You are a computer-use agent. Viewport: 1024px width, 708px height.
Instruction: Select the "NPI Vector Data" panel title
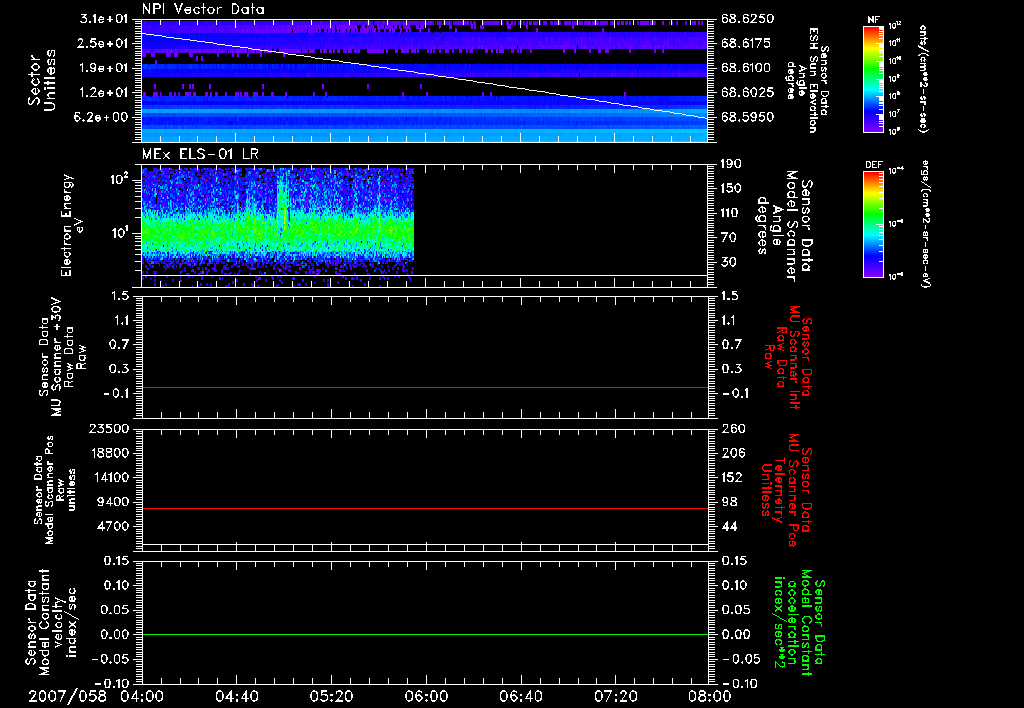pos(204,9)
